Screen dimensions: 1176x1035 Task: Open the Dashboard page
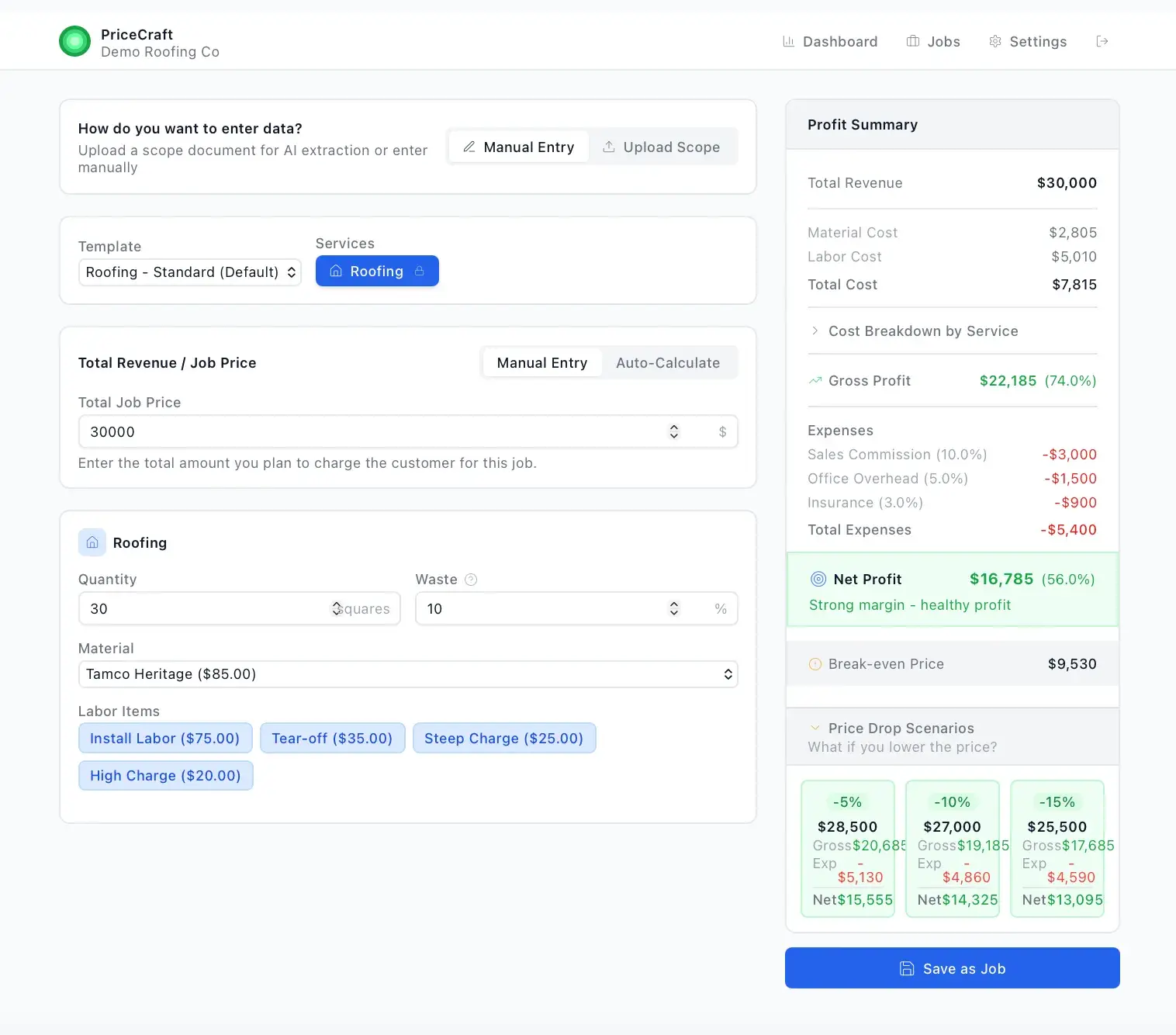(830, 42)
